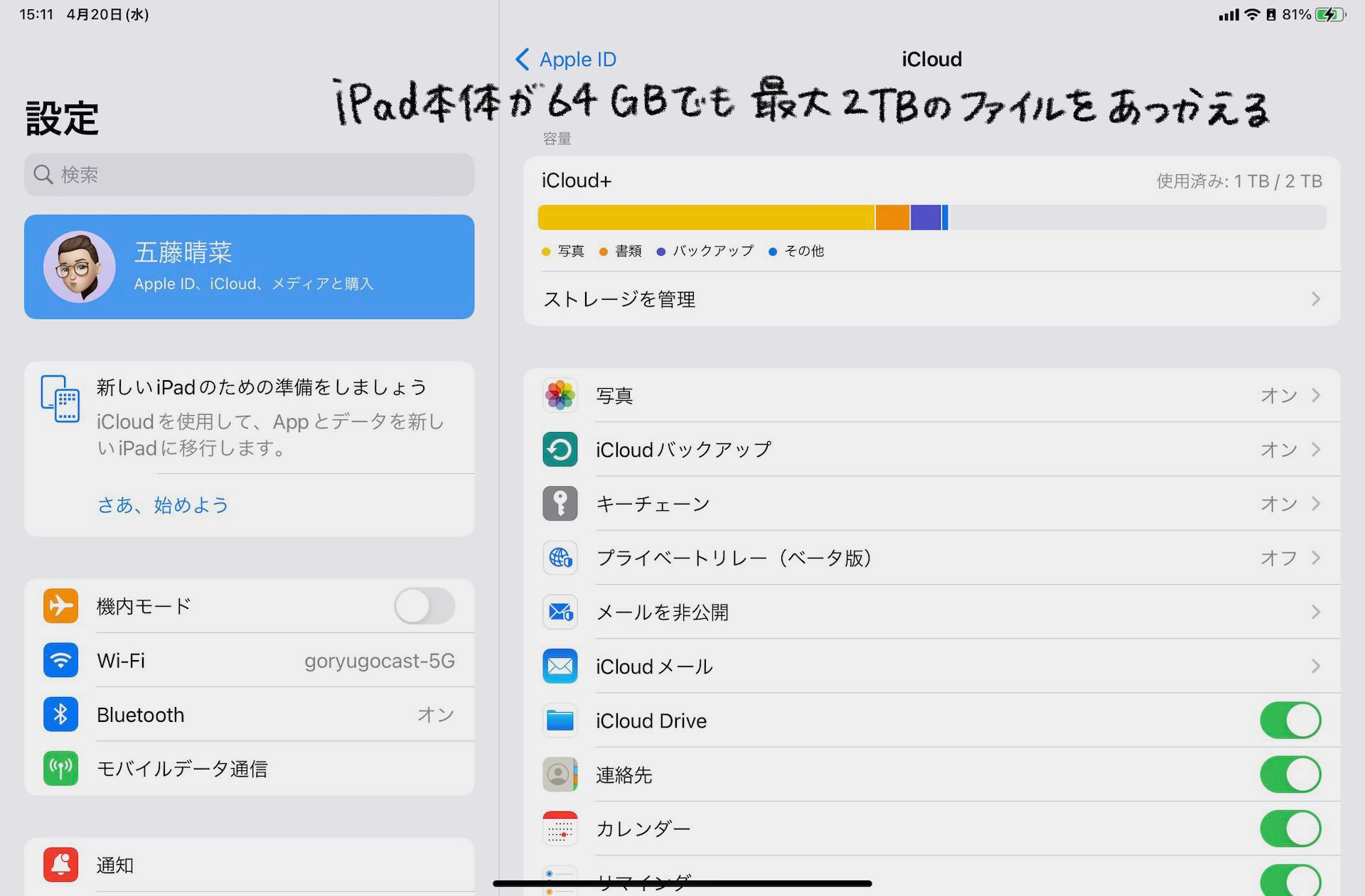Screen dimensions: 1365x896
Task: Tap the Wi-Fi status bar icon
Action: 1253,15
